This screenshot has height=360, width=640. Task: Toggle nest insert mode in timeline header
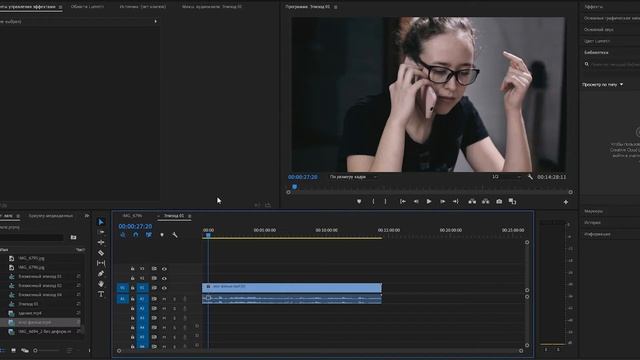point(123,235)
